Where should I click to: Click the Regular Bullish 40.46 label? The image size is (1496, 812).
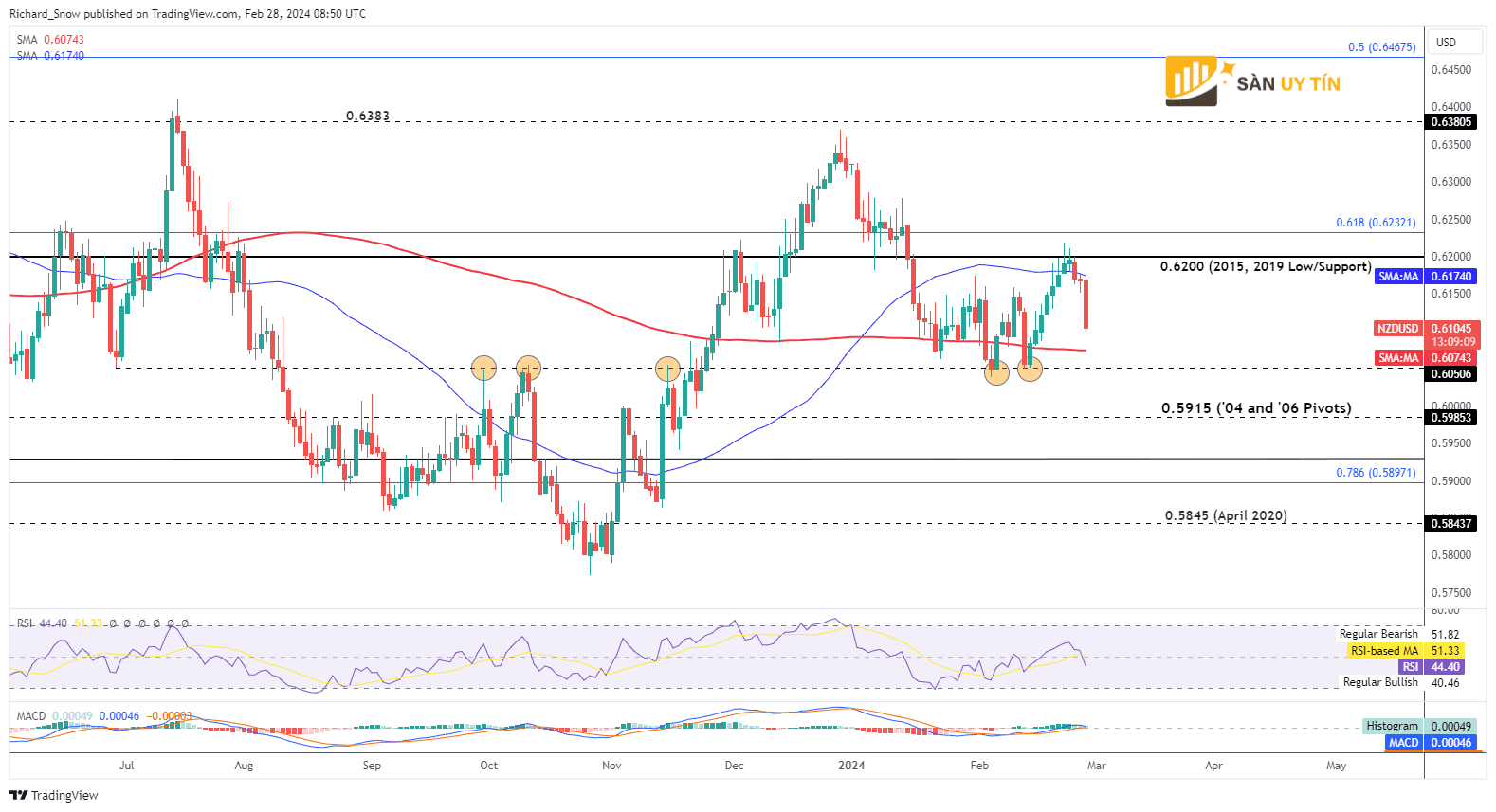point(1401,682)
